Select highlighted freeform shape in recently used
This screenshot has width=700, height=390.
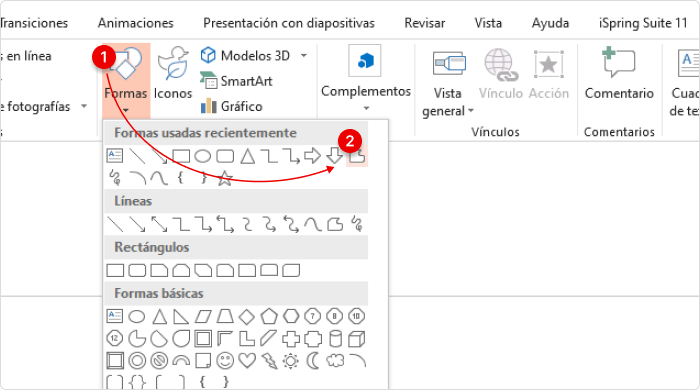[357, 156]
